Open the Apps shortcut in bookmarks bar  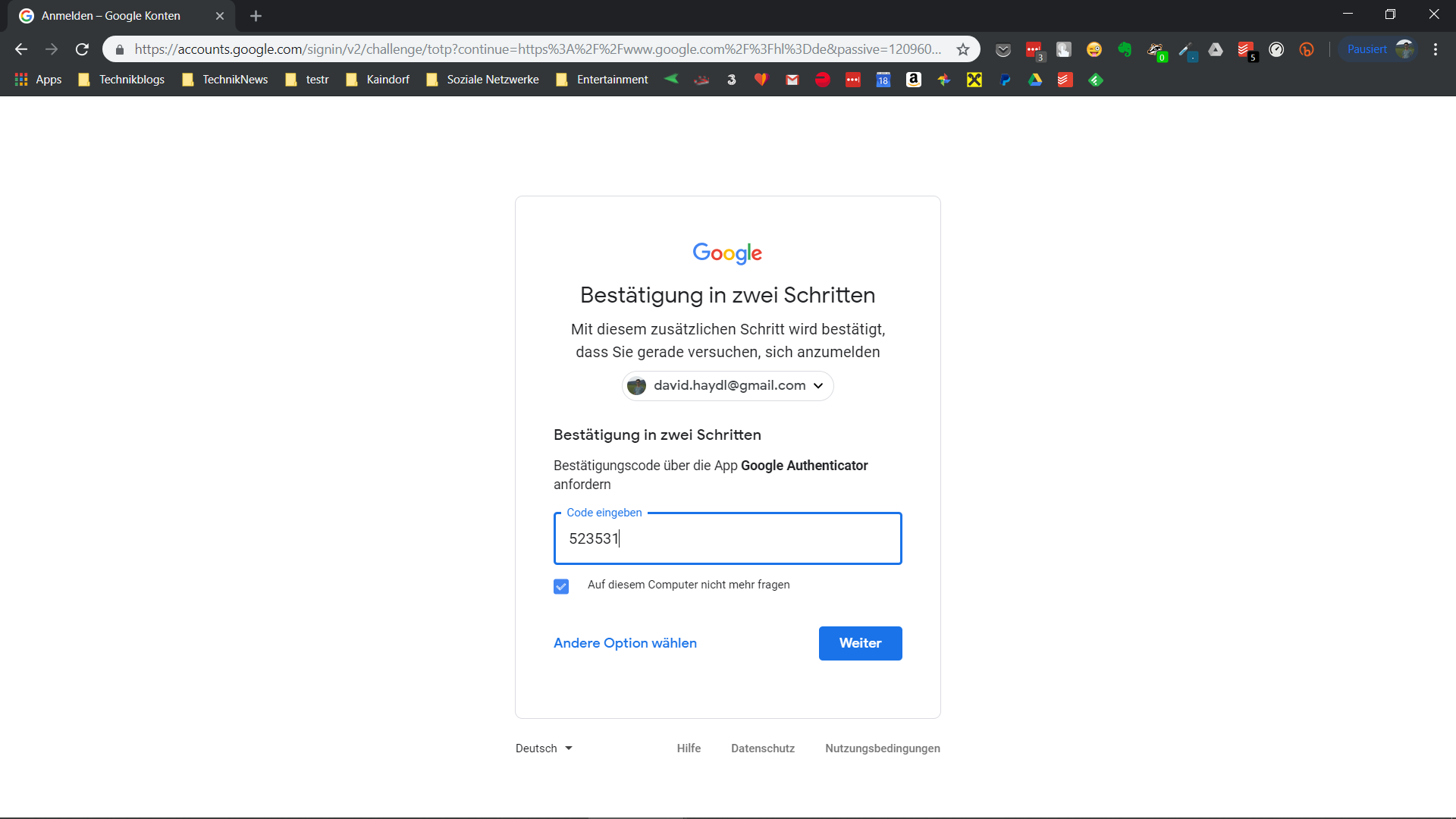coord(38,80)
